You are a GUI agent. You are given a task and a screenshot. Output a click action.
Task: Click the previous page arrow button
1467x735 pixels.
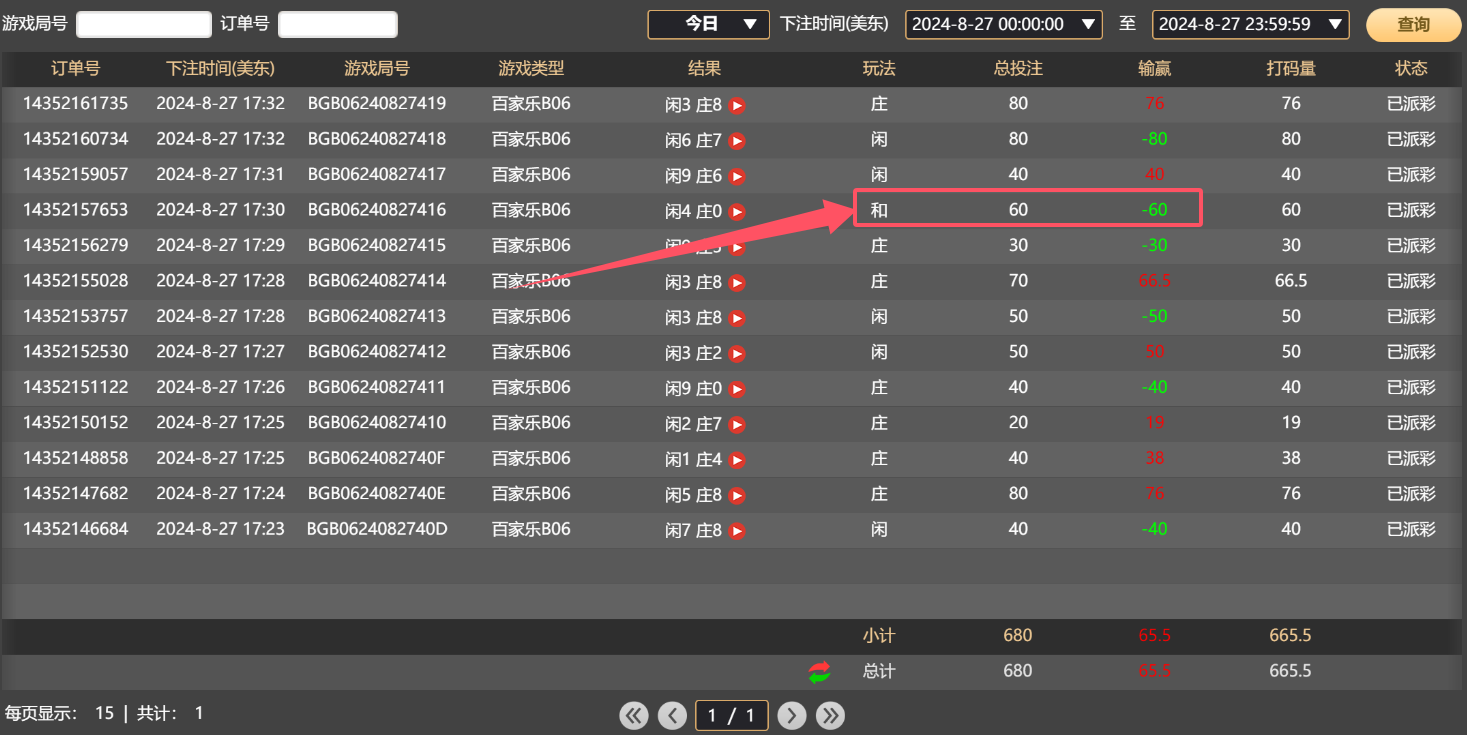coord(672,715)
